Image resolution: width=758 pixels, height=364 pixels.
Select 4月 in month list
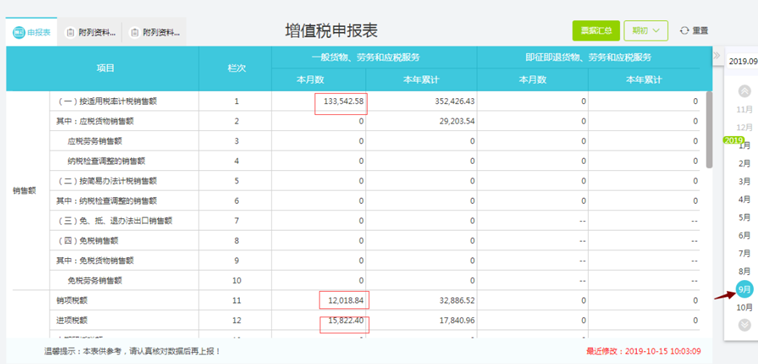click(x=744, y=199)
